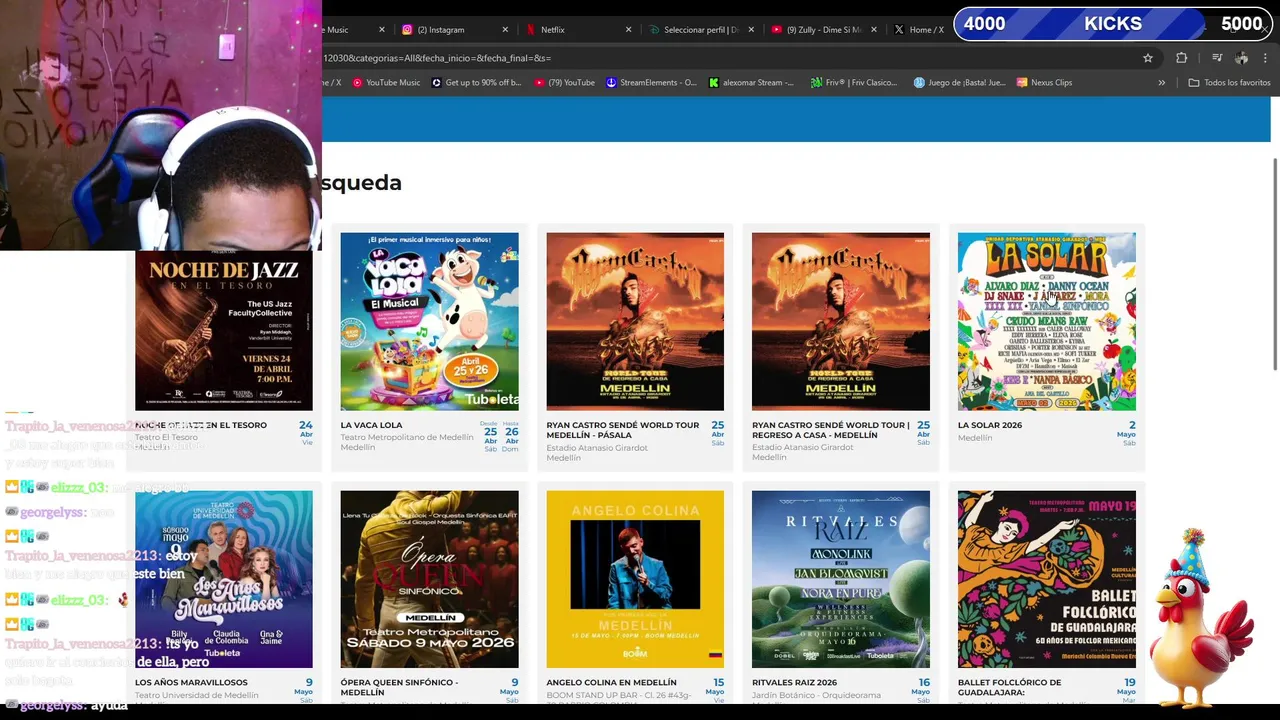Close the Zully - Dime Si tab
Screen dimensions: 1280x720
click(x=874, y=30)
